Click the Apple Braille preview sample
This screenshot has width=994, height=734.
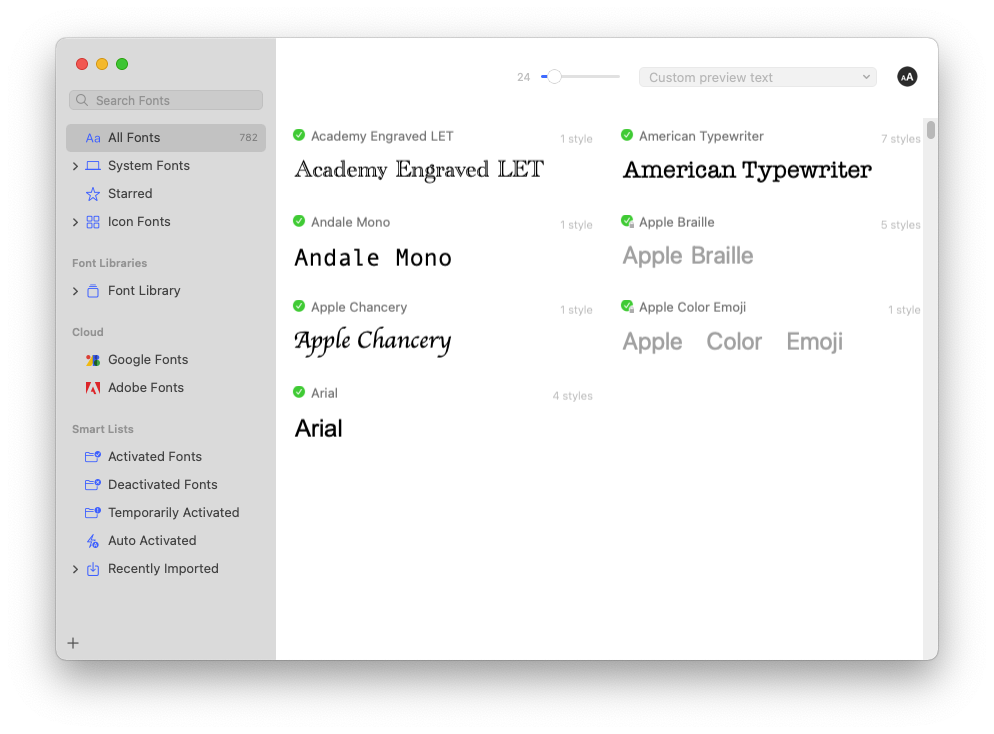(688, 255)
